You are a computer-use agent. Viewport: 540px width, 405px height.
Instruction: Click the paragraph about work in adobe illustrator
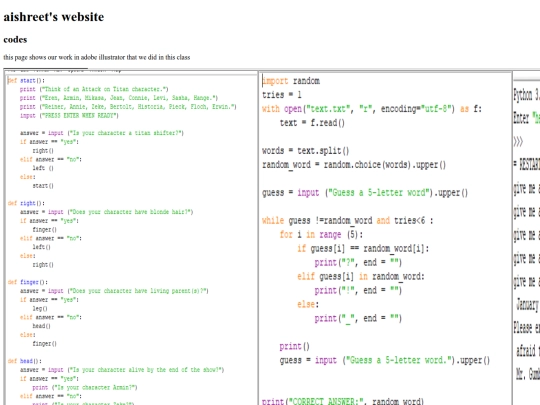97,57
